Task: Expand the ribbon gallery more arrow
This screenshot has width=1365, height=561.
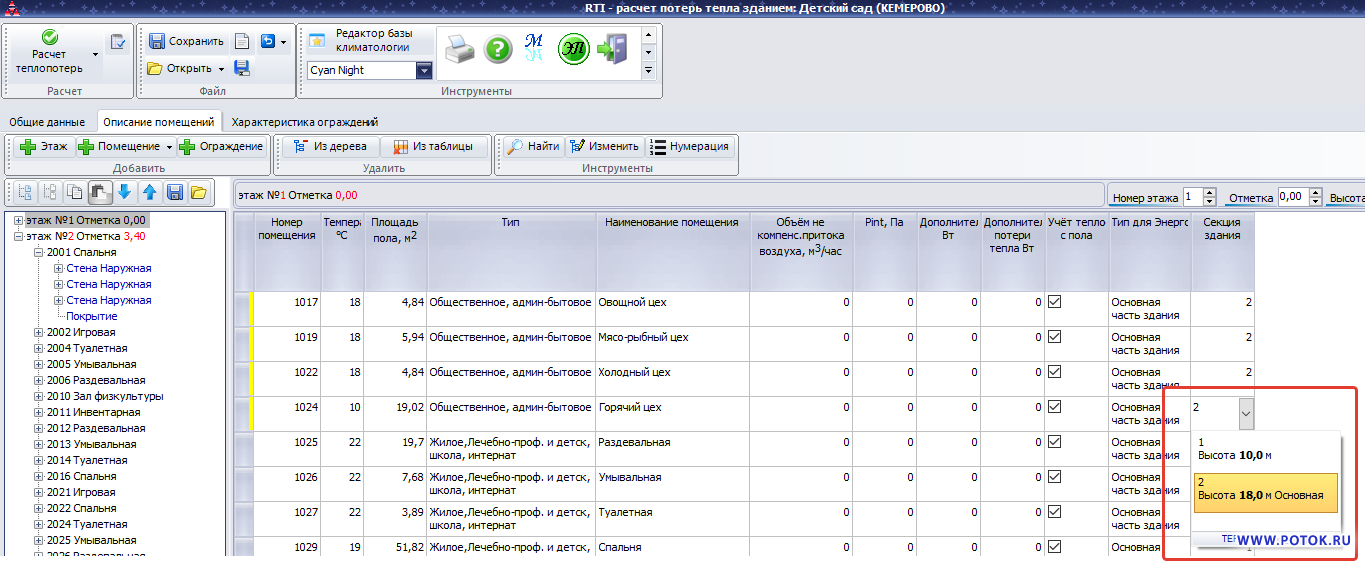Action: click(648, 71)
